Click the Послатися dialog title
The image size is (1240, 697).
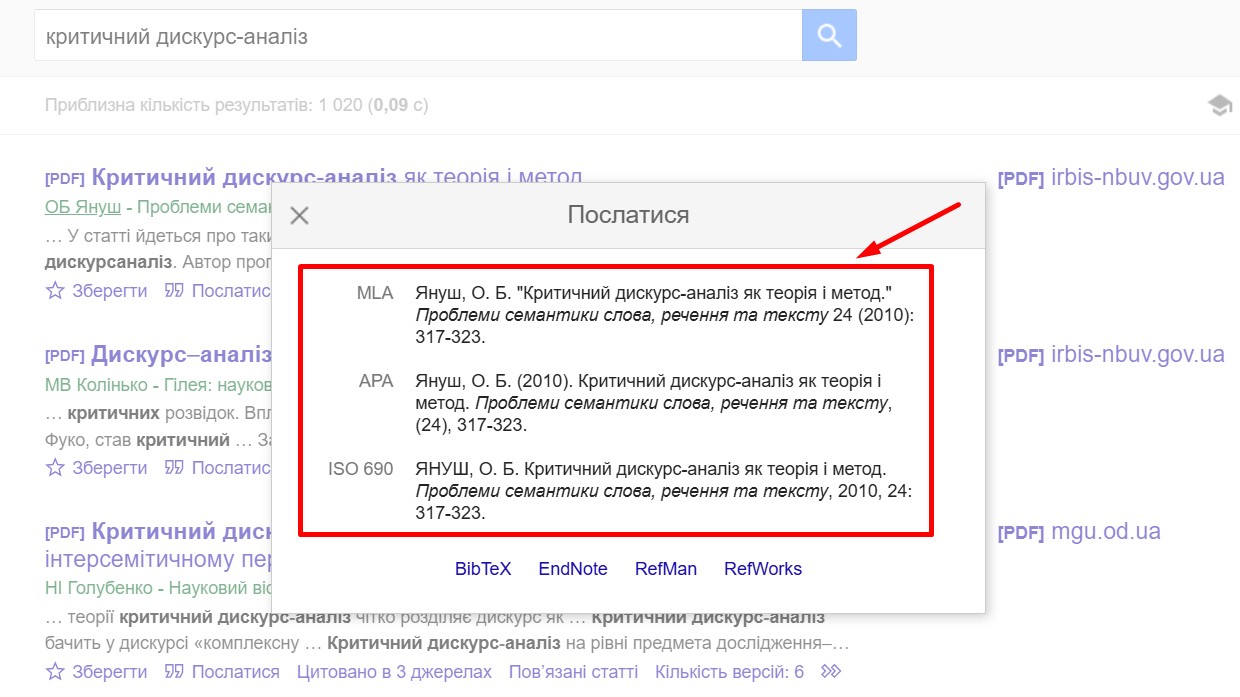pyautogui.click(x=628, y=215)
